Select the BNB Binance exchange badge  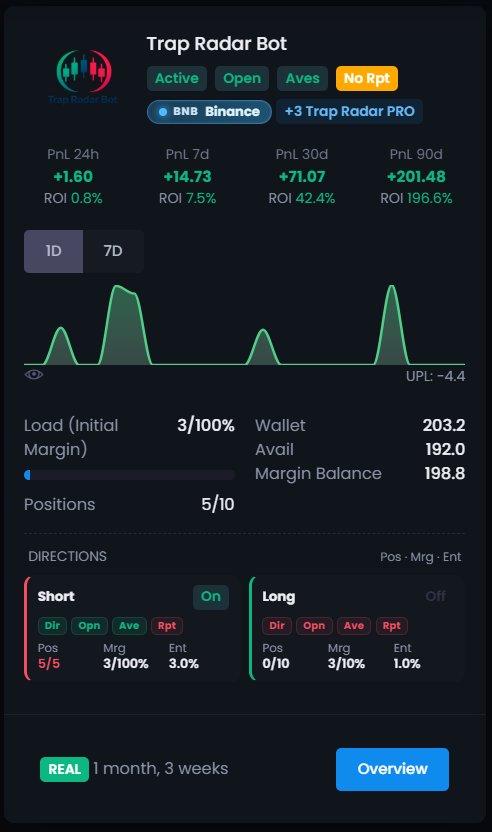pos(209,112)
